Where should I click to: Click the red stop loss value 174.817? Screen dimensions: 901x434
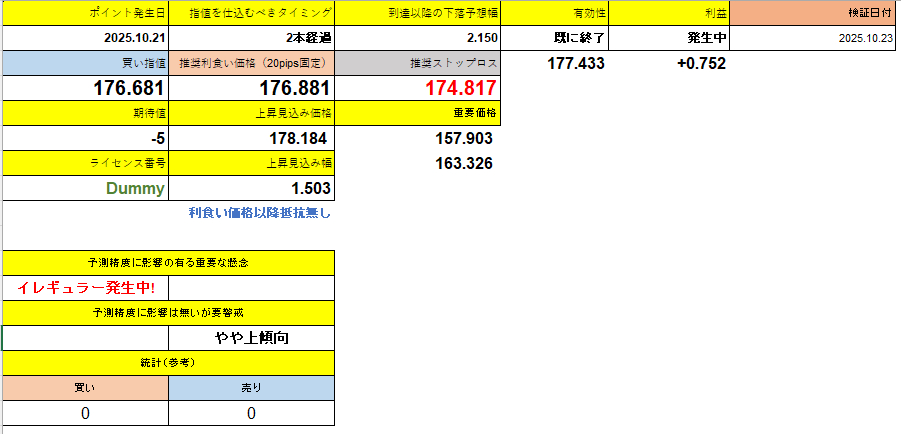coord(418,88)
